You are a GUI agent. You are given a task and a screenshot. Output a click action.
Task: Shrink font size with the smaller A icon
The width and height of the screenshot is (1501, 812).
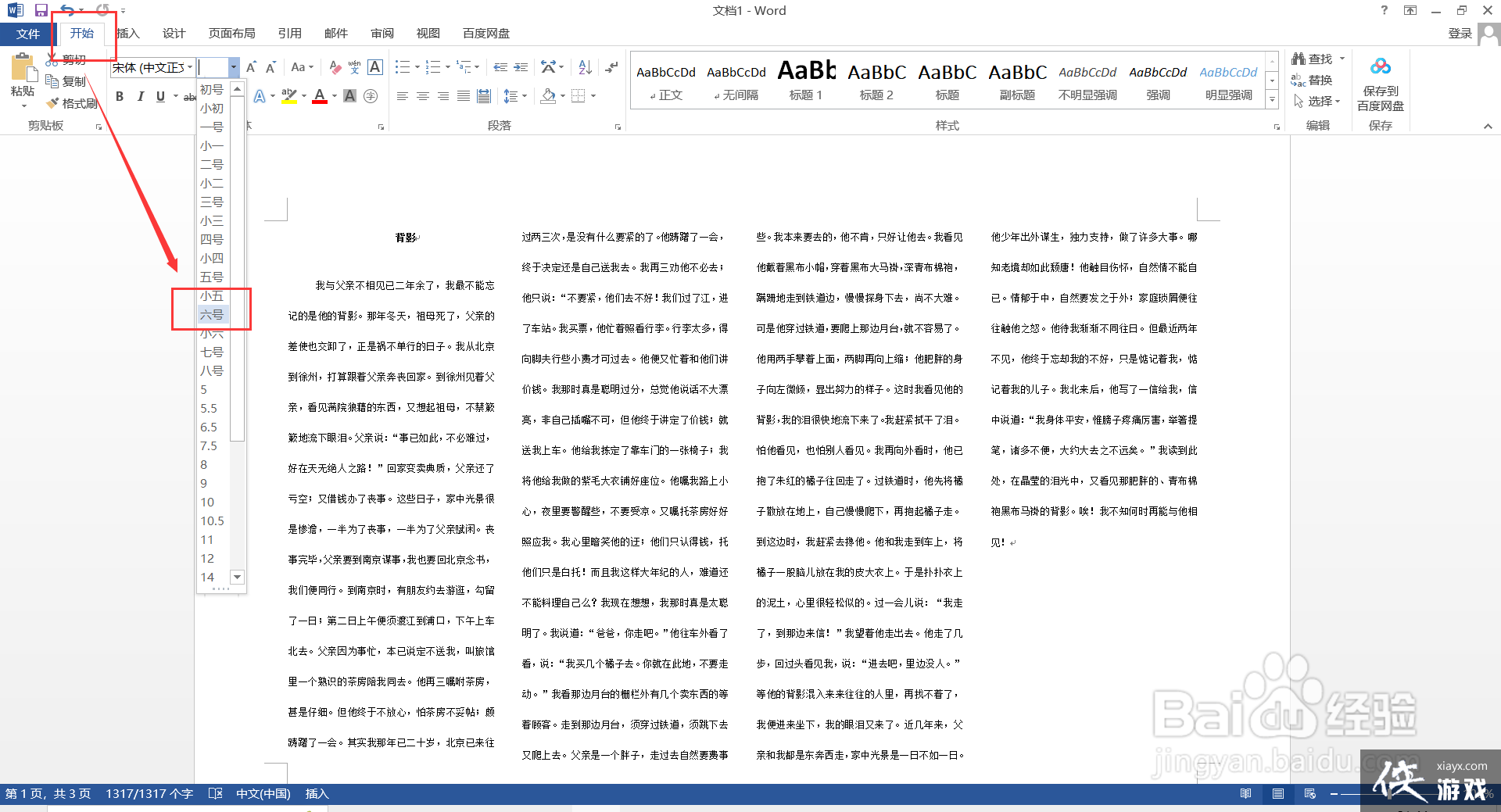(x=270, y=67)
